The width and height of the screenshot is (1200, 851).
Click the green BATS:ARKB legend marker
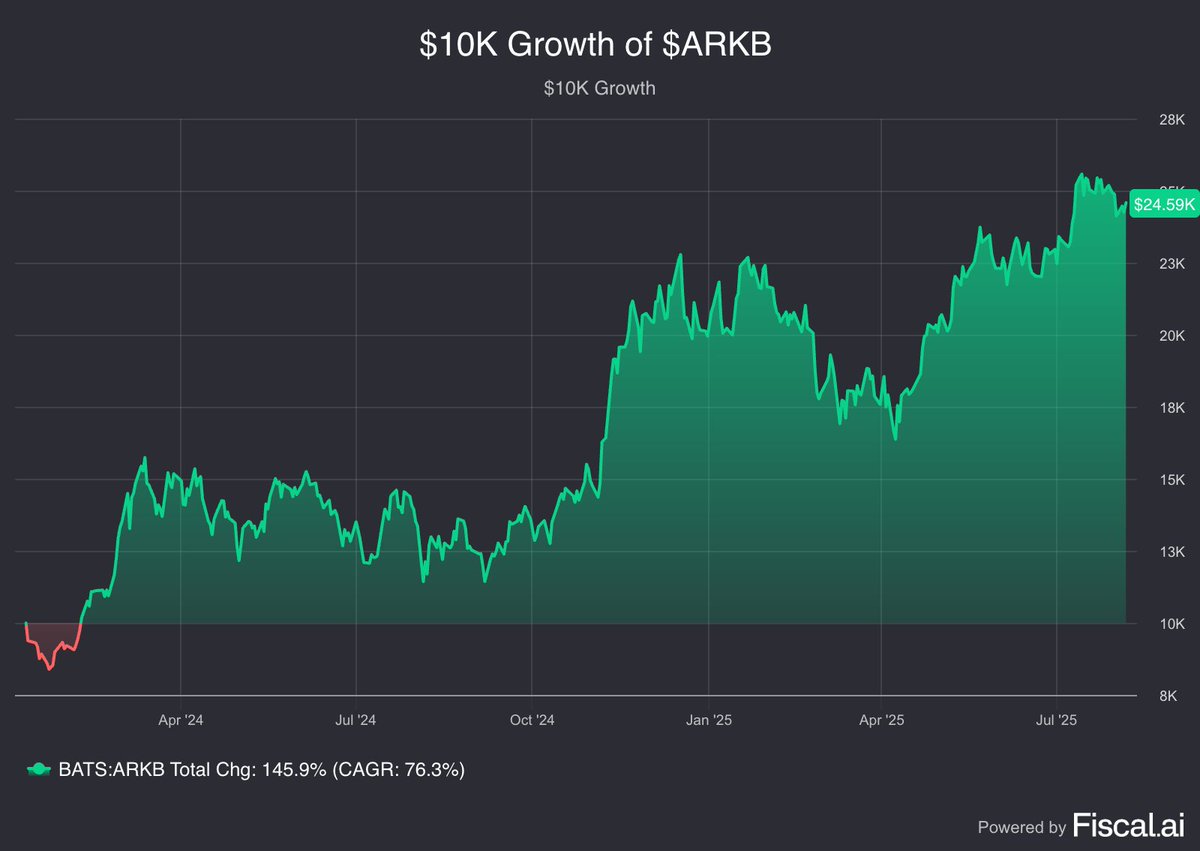click(x=38, y=769)
